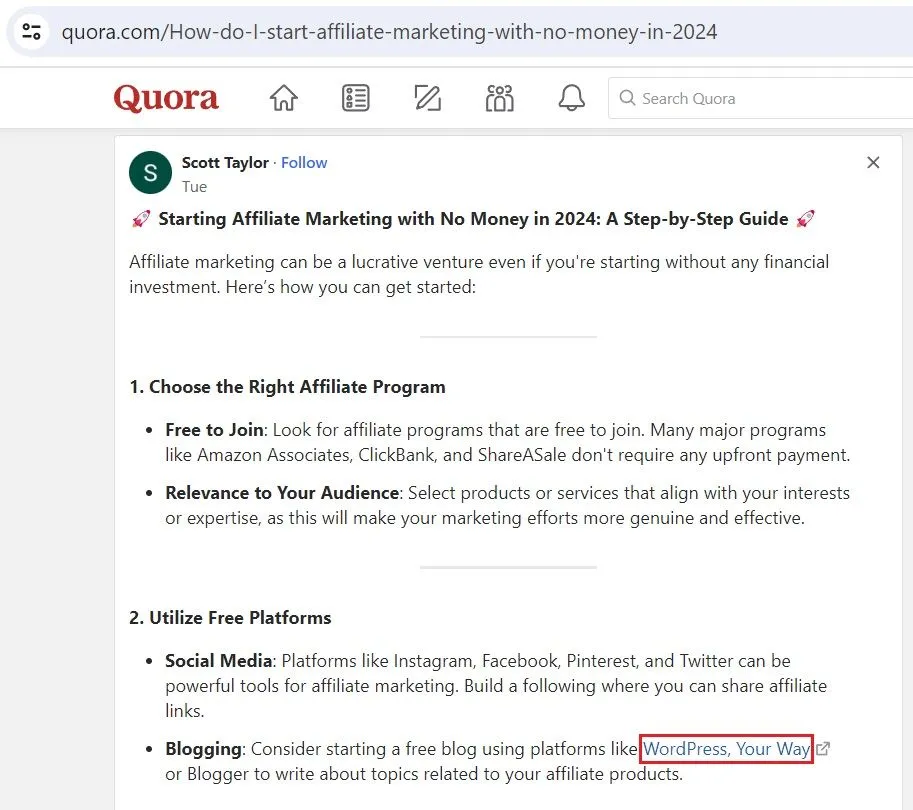Image resolution: width=913 pixels, height=810 pixels.
Task: Click the answer's bold title about starting affiliate marketing
Action: [x=473, y=219]
